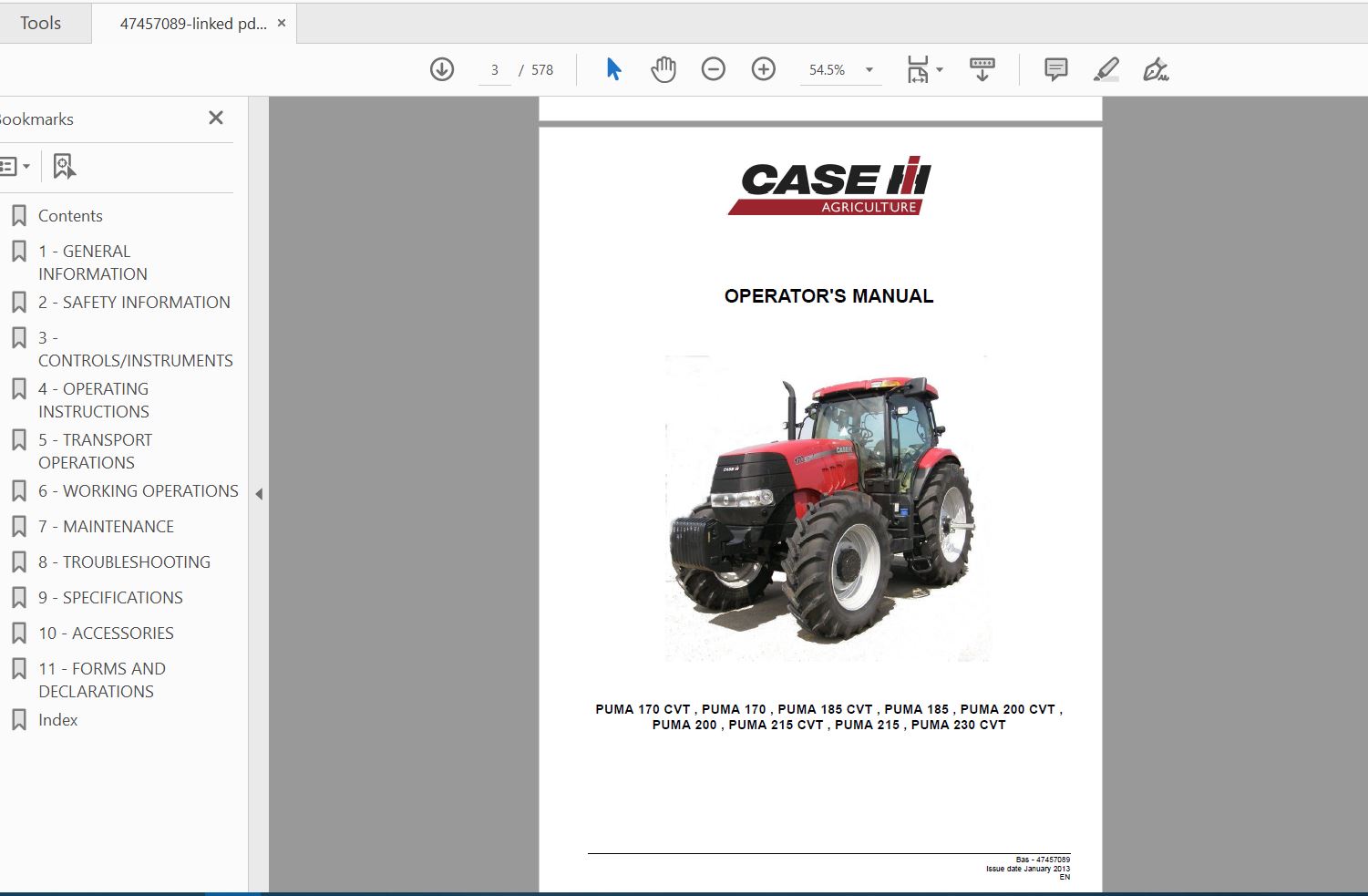Screen dimensions: 1368x896
Task: Open the sign document tool
Action: (x=1157, y=69)
